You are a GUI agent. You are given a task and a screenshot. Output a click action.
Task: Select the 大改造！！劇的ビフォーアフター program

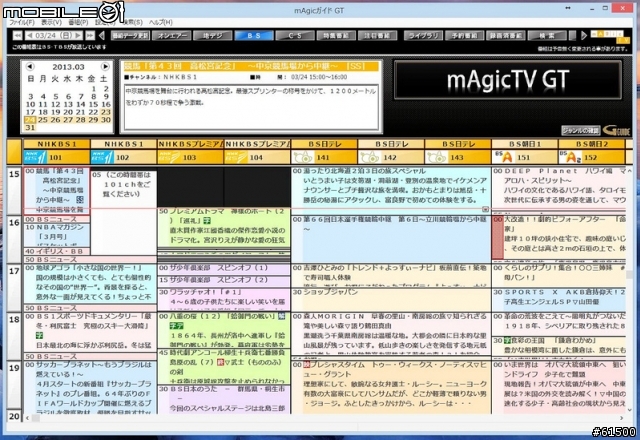coord(559,237)
